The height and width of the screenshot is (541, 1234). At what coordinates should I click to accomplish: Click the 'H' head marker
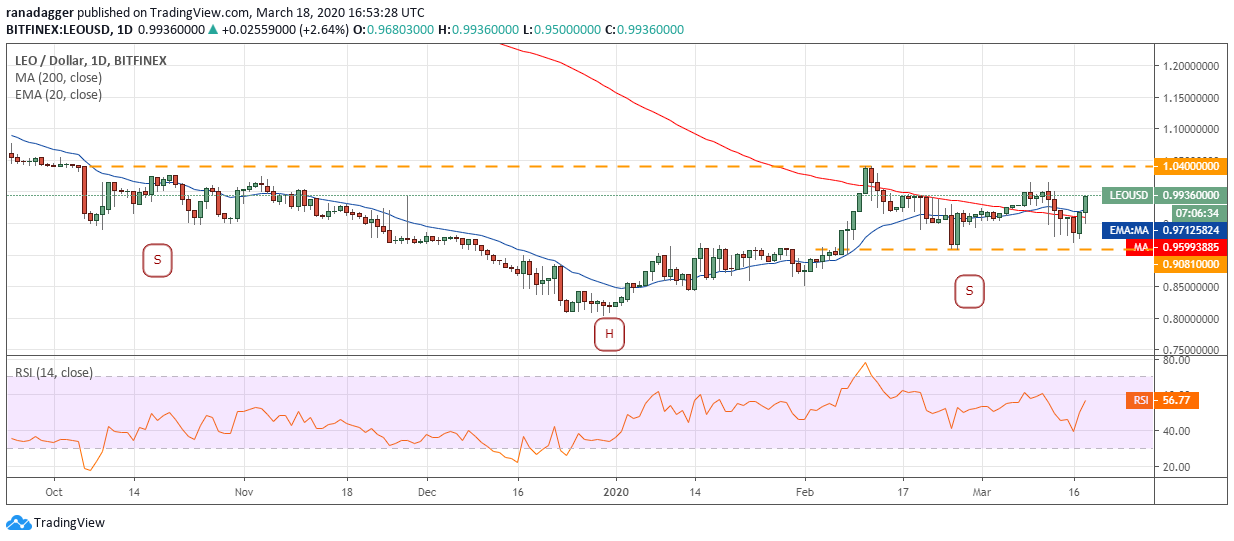coord(609,333)
